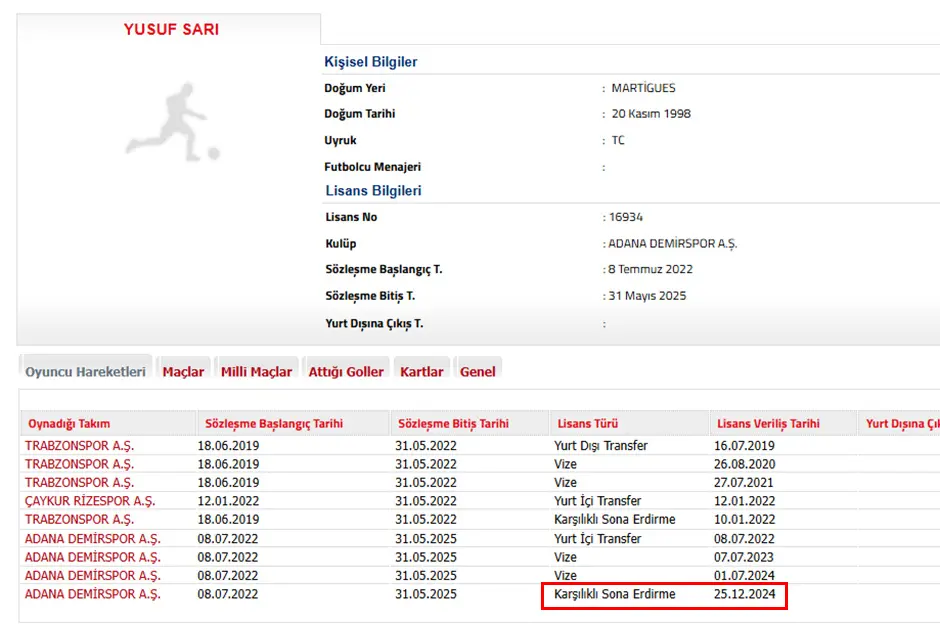This screenshot has width=940, height=624.
Task: Click the Lisans Veriliş Tarihi column header
Action: (x=768, y=424)
